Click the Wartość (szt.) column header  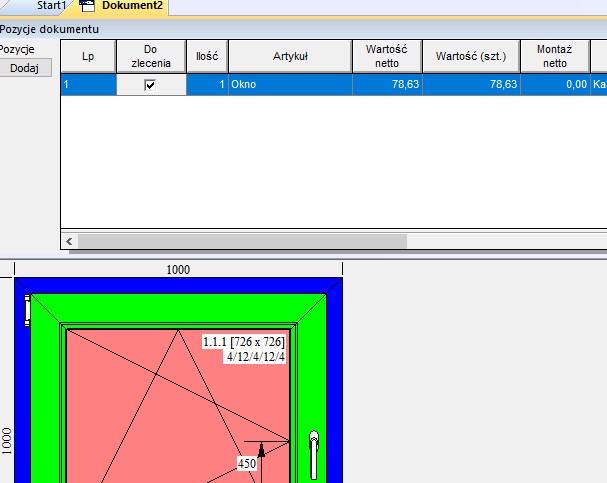(x=471, y=56)
